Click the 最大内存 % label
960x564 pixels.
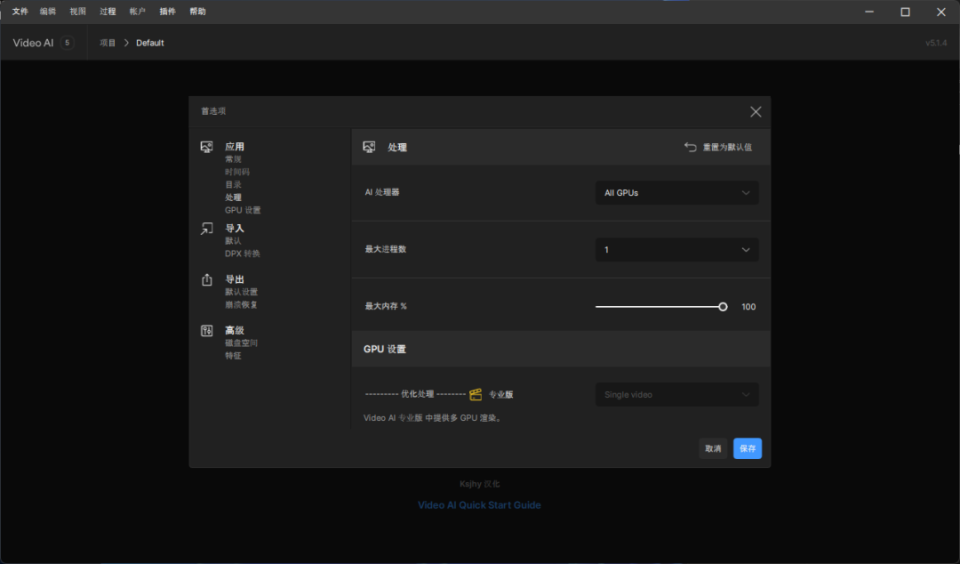[386, 306]
